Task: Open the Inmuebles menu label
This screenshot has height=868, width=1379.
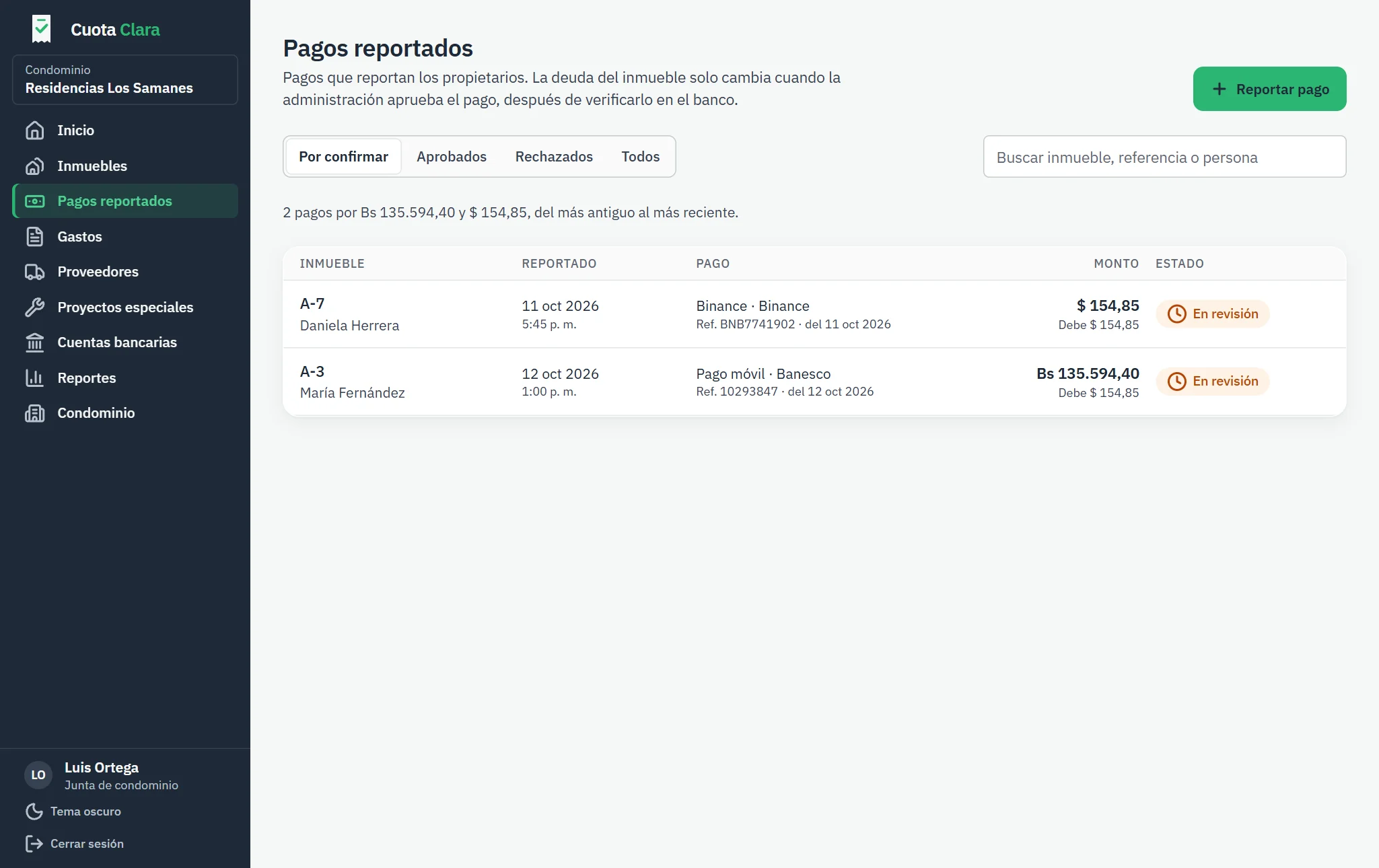Action: coord(92,166)
